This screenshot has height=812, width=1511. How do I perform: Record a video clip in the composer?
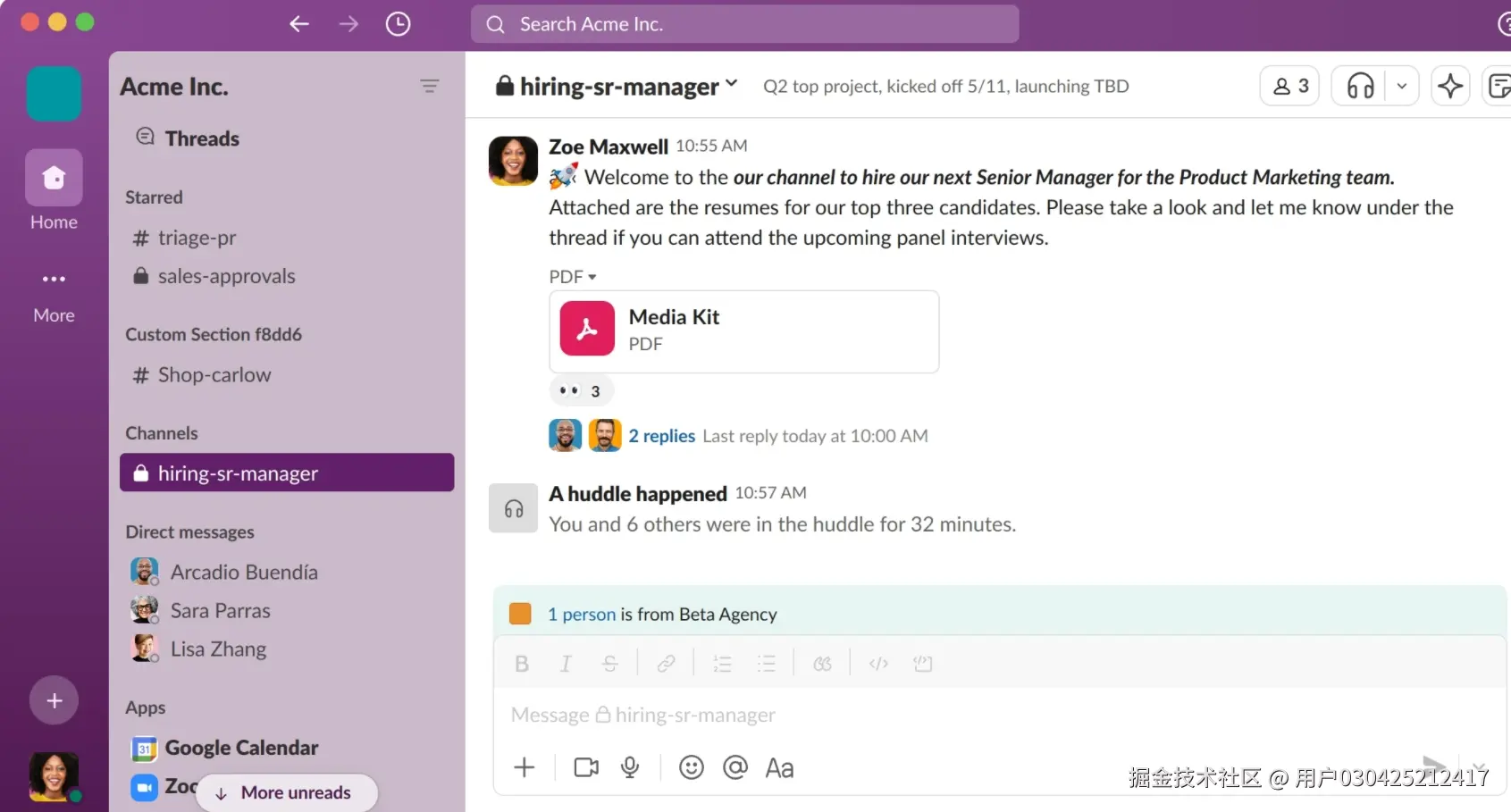coord(585,767)
